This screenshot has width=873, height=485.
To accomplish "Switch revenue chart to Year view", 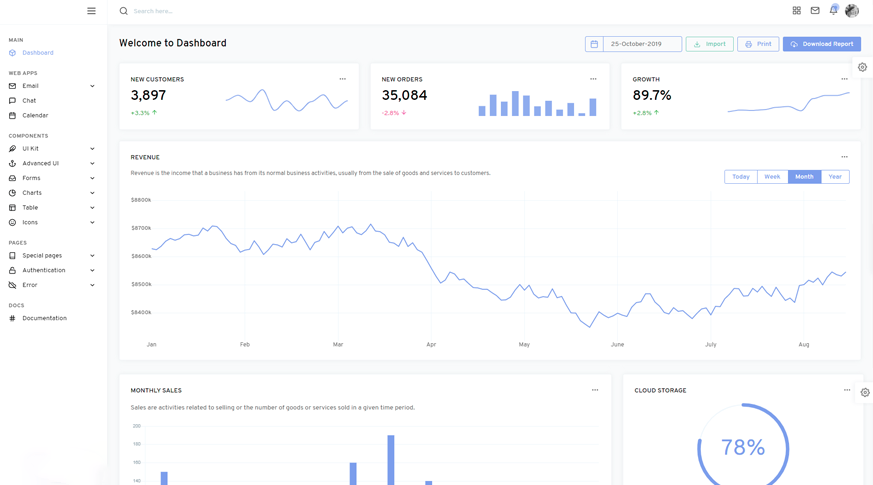I will coord(835,177).
